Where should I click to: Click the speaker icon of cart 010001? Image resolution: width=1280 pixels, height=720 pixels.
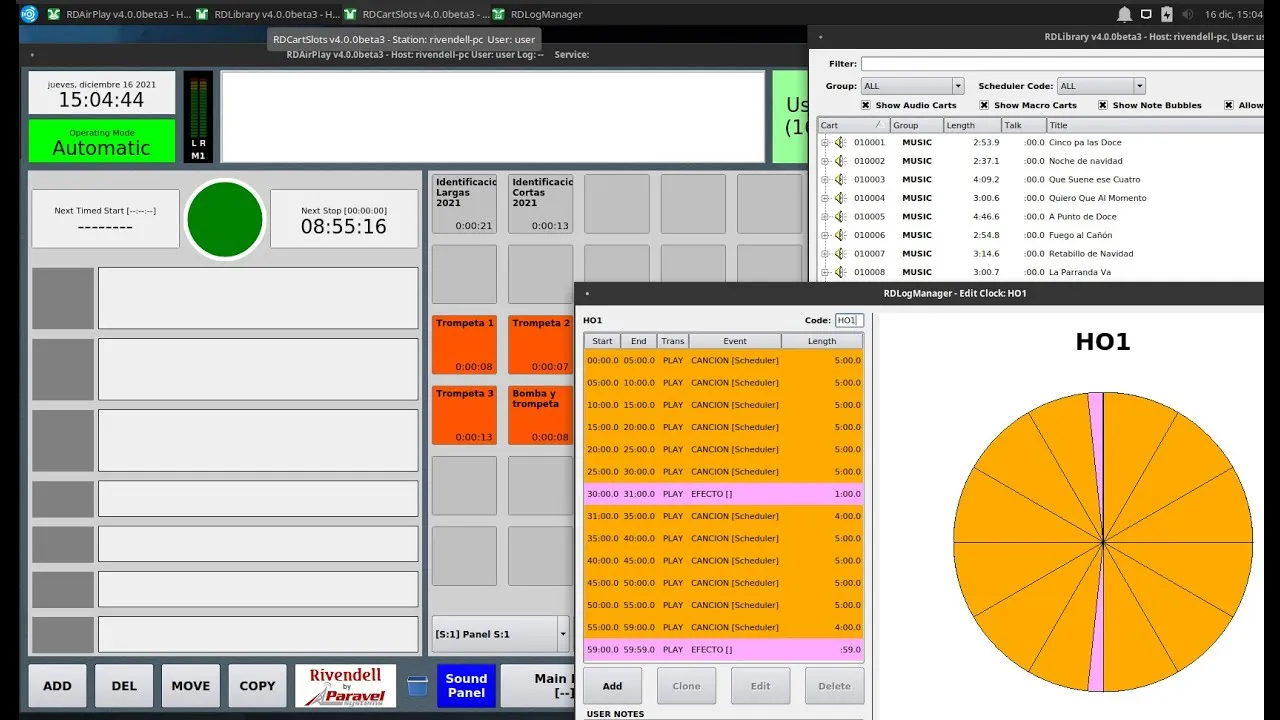840,142
